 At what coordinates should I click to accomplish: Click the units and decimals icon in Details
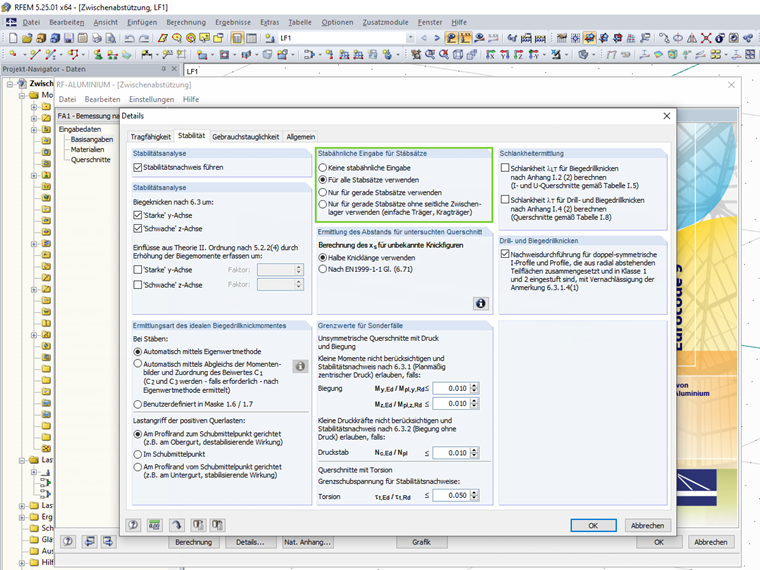pos(155,525)
